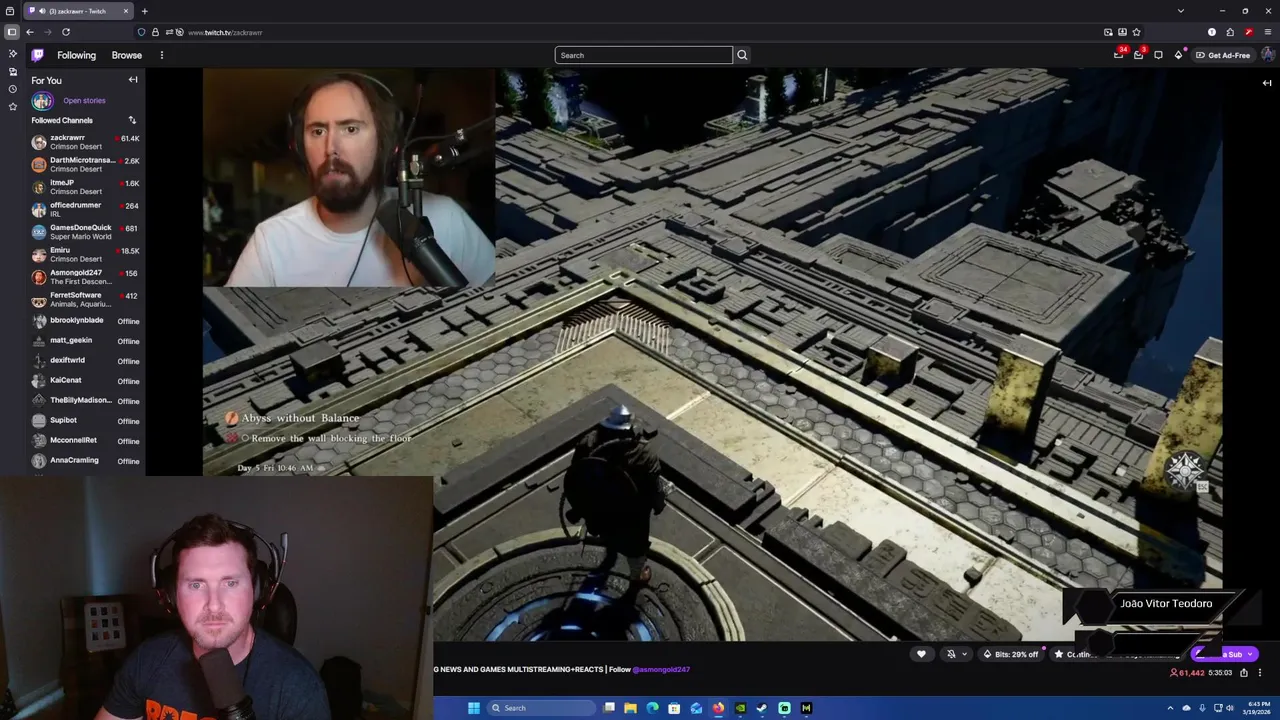Expand notification options chevron next to bell
Image resolution: width=1280 pixels, height=720 pixels.
coord(964,654)
